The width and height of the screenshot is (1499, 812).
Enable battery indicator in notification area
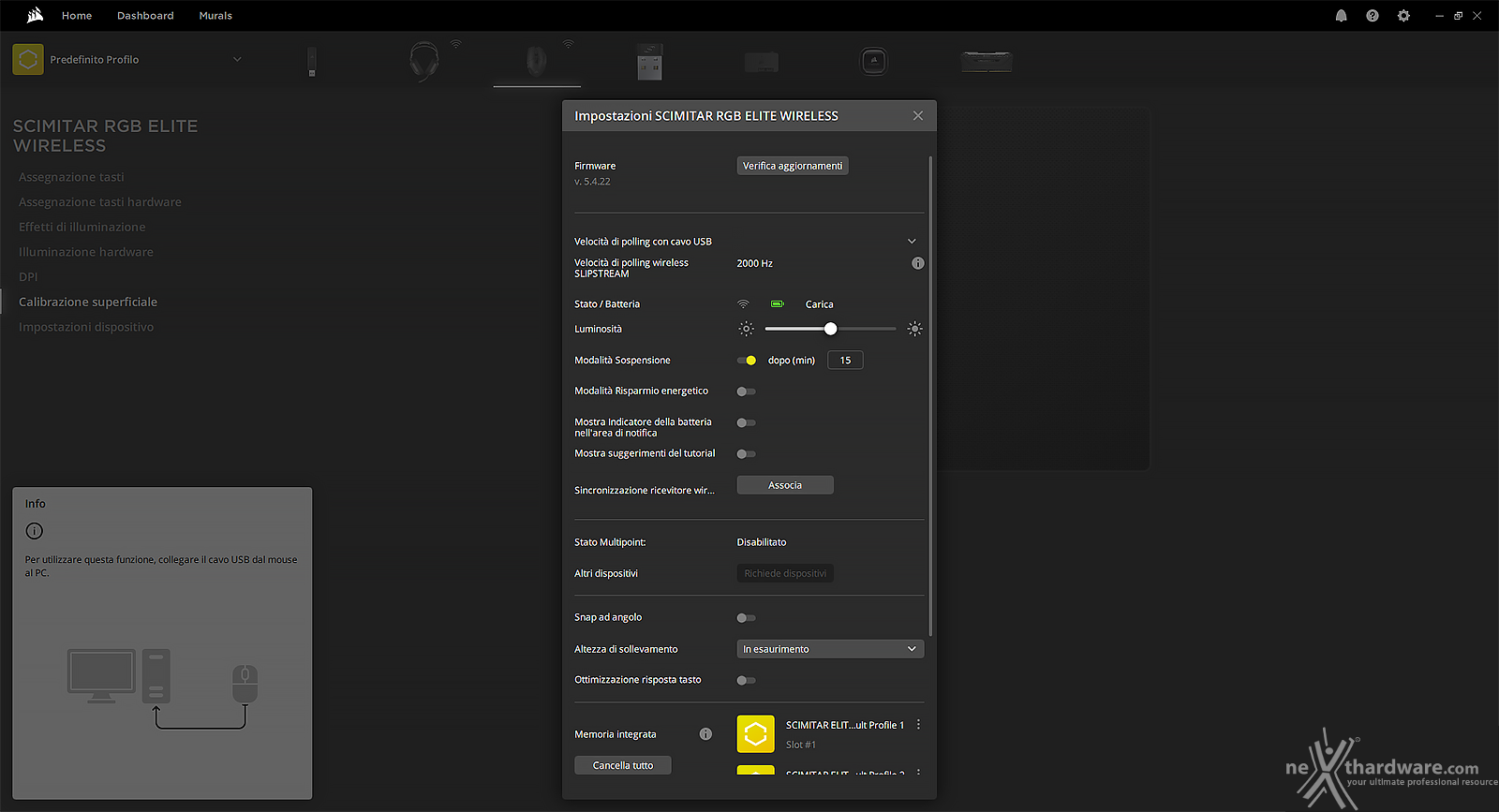point(747,423)
